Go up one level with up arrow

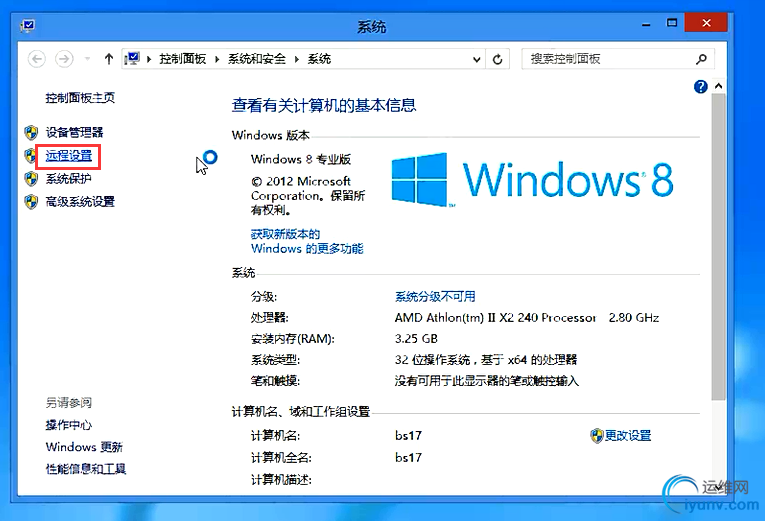pyautogui.click(x=108, y=59)
